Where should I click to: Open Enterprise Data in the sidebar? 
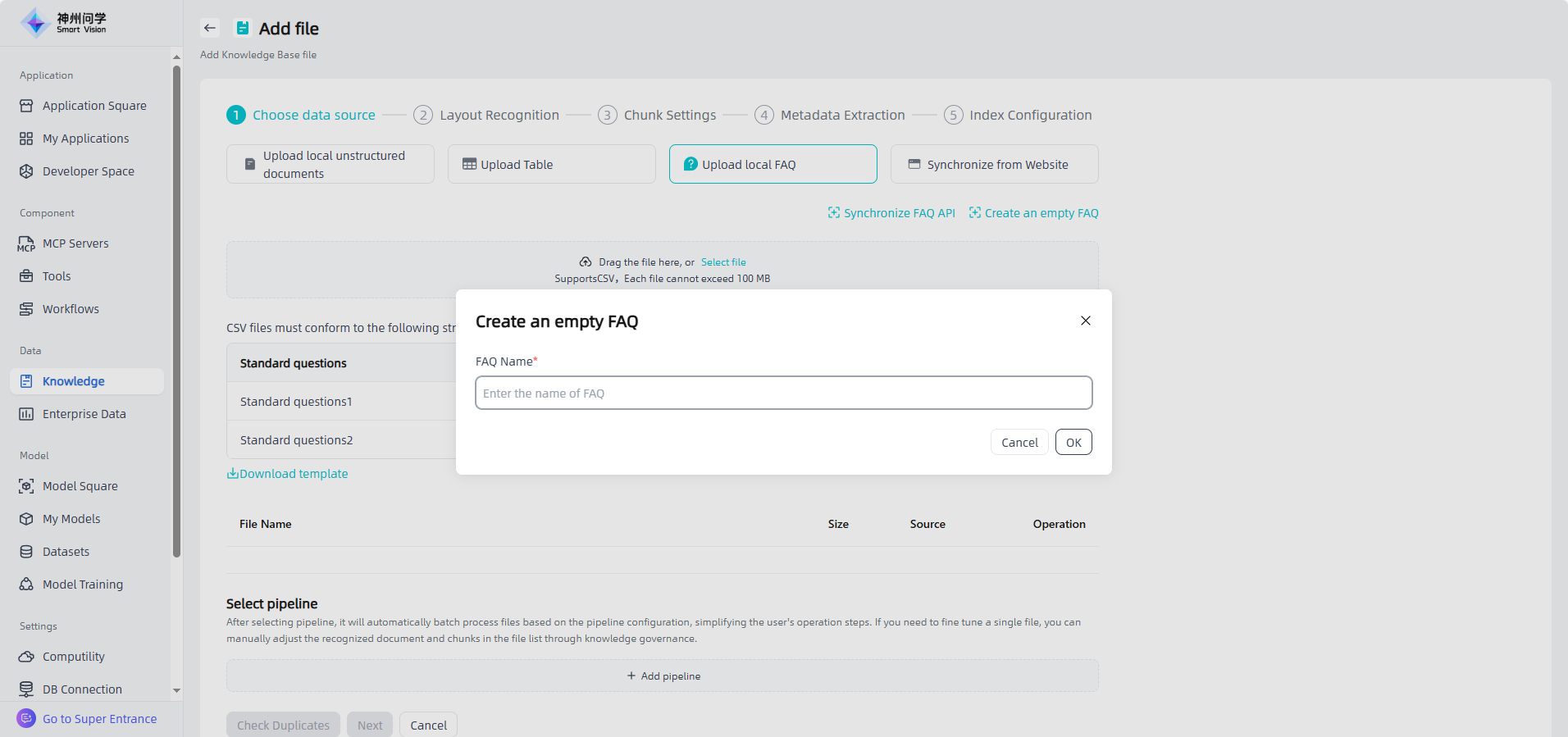(x=84, y=414)
